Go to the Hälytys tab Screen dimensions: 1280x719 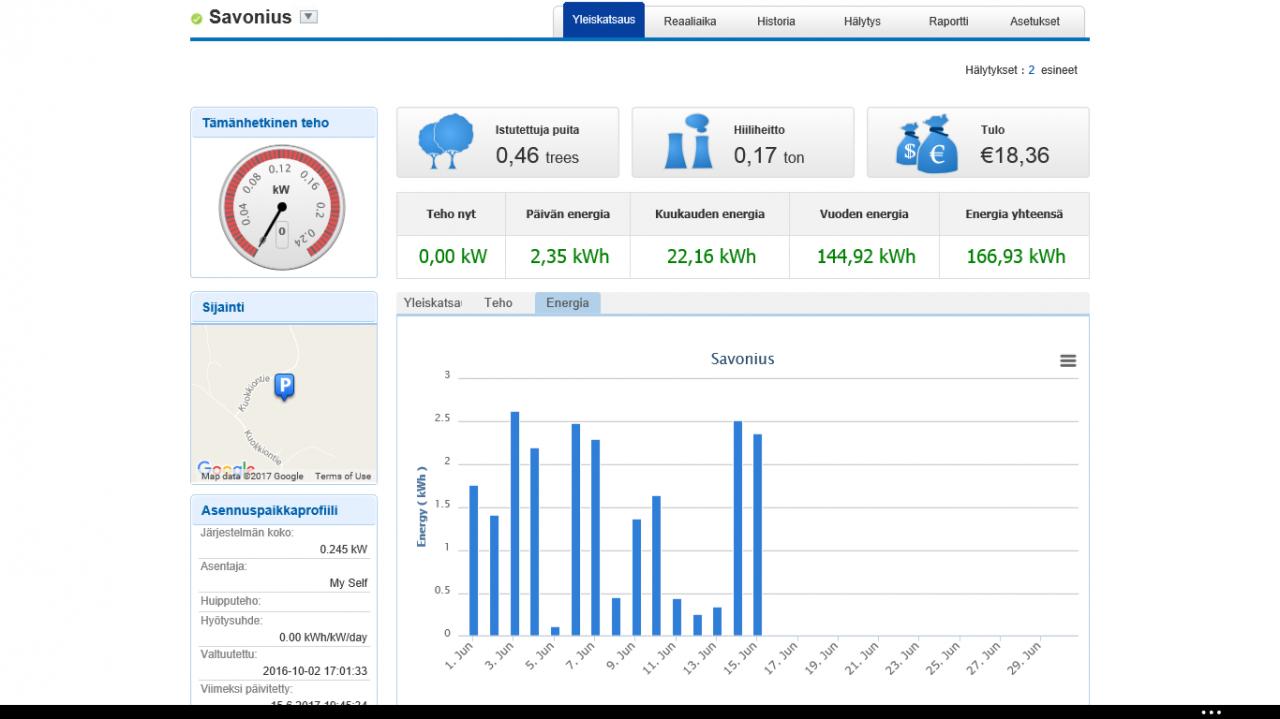click(862, 21)
